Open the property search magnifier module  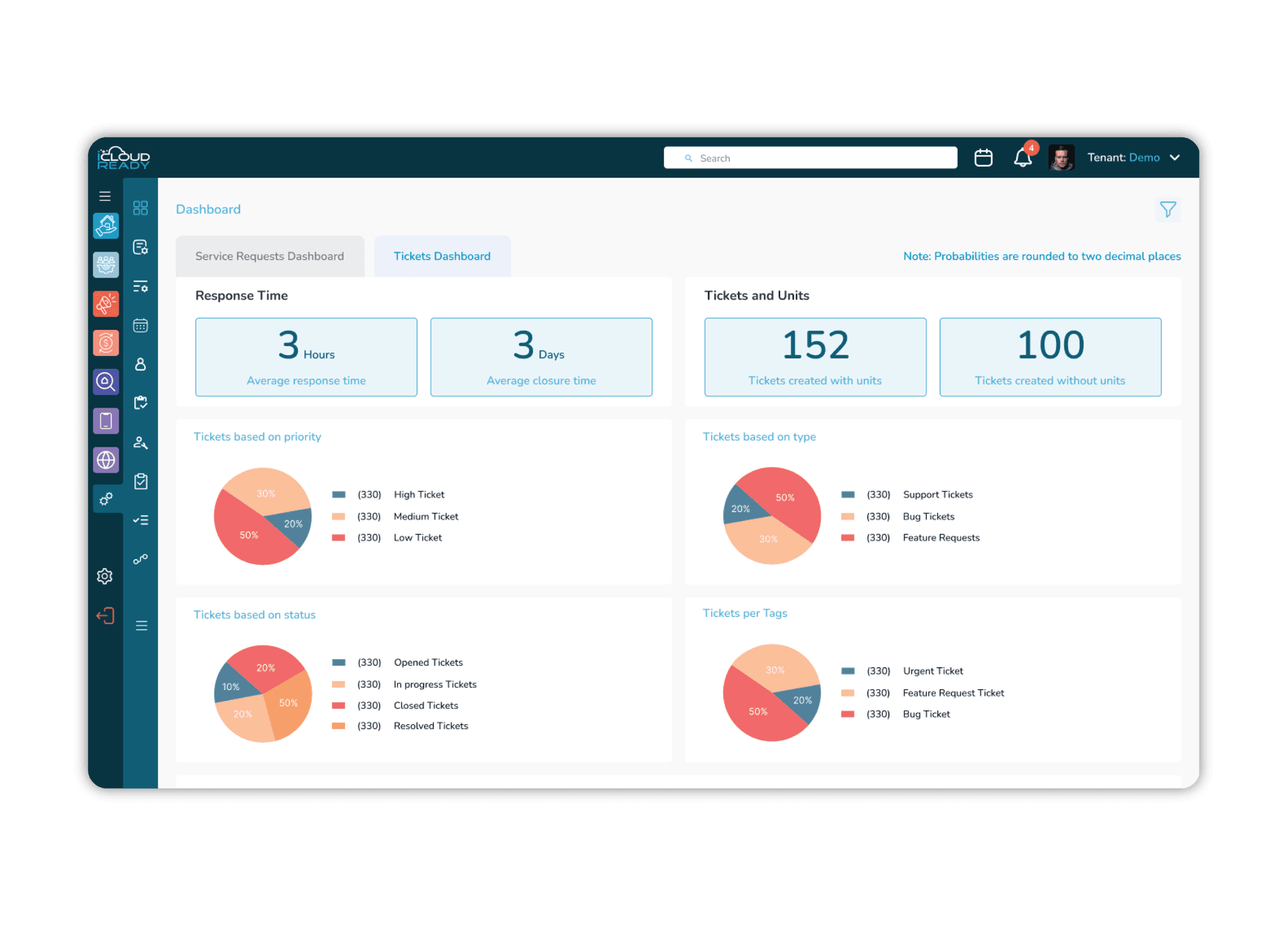tap(105, 382)
